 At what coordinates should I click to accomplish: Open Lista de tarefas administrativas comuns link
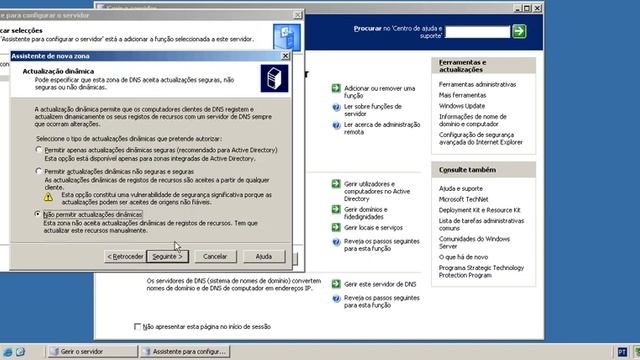point(481,224)
